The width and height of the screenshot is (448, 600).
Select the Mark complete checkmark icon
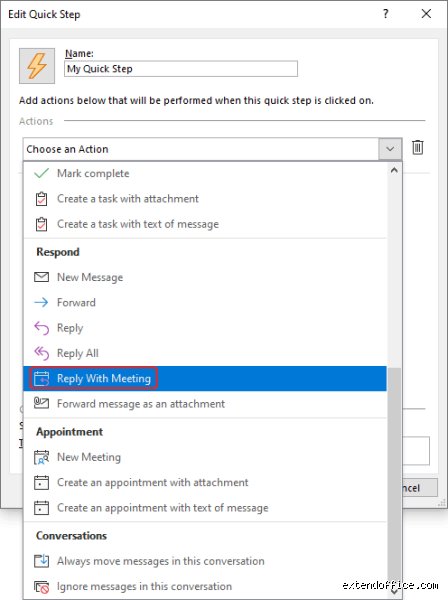(41, 173)
